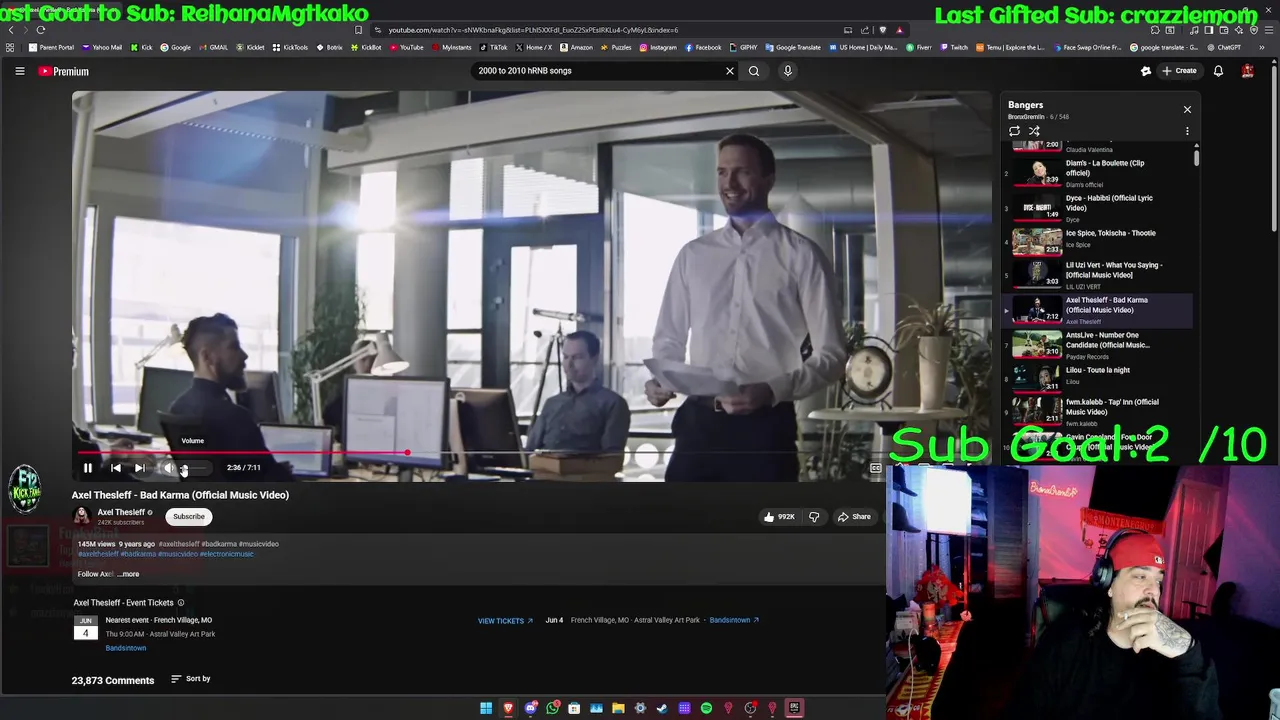Open playlist more options menu
Image resolution: width=1280 pixels, height=720 pixels.
point(1187,131)
